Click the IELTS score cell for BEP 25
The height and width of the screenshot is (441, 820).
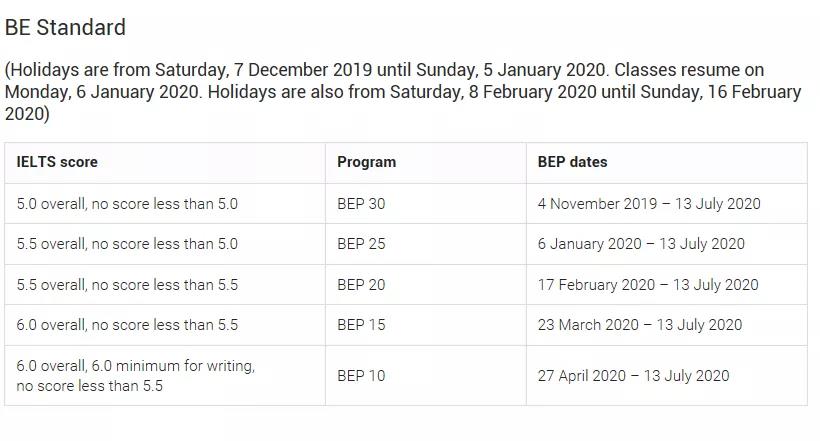coord(127,244)
